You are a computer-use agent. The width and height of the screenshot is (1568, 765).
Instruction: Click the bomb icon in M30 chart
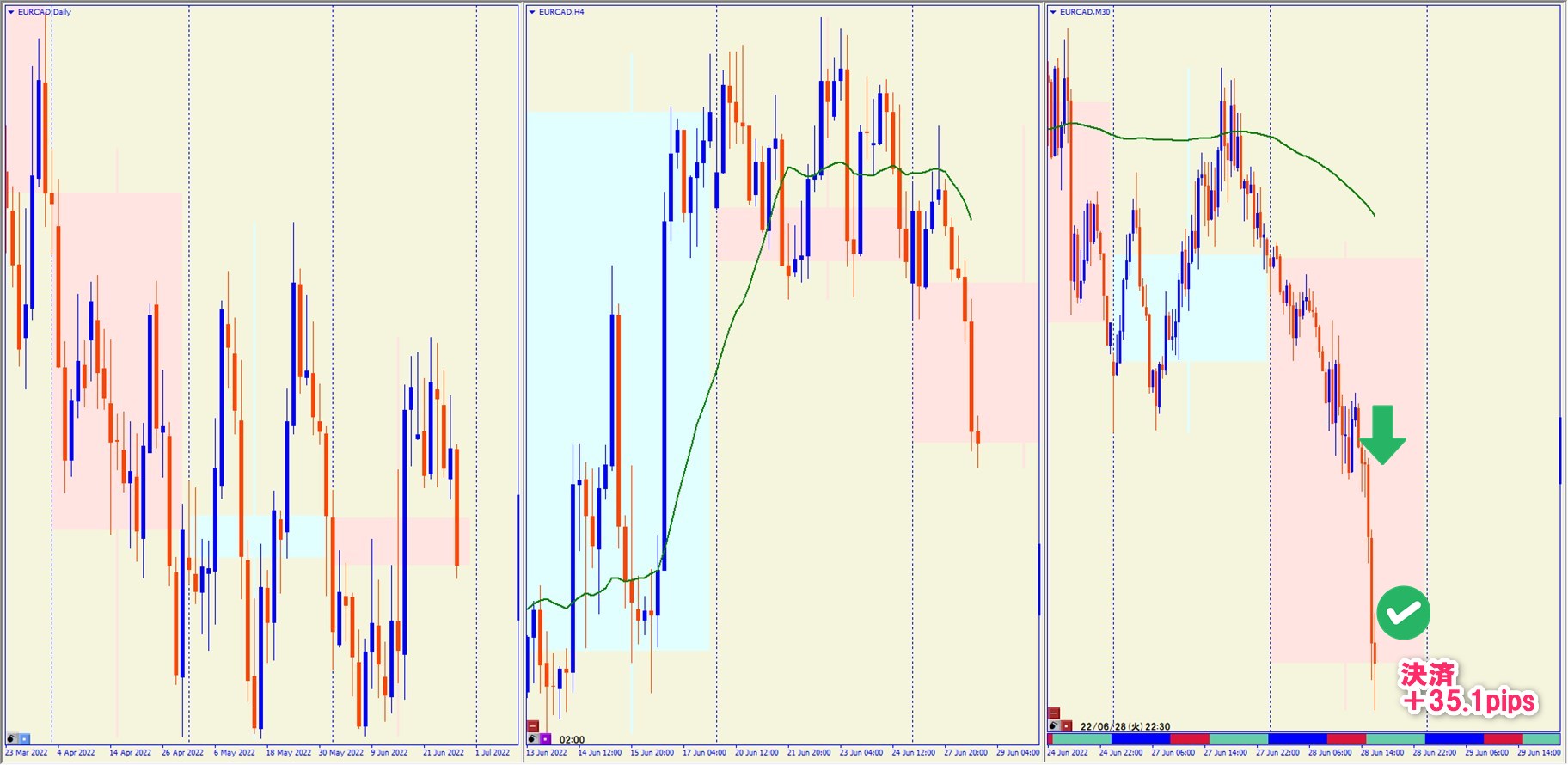(1054, 726)
